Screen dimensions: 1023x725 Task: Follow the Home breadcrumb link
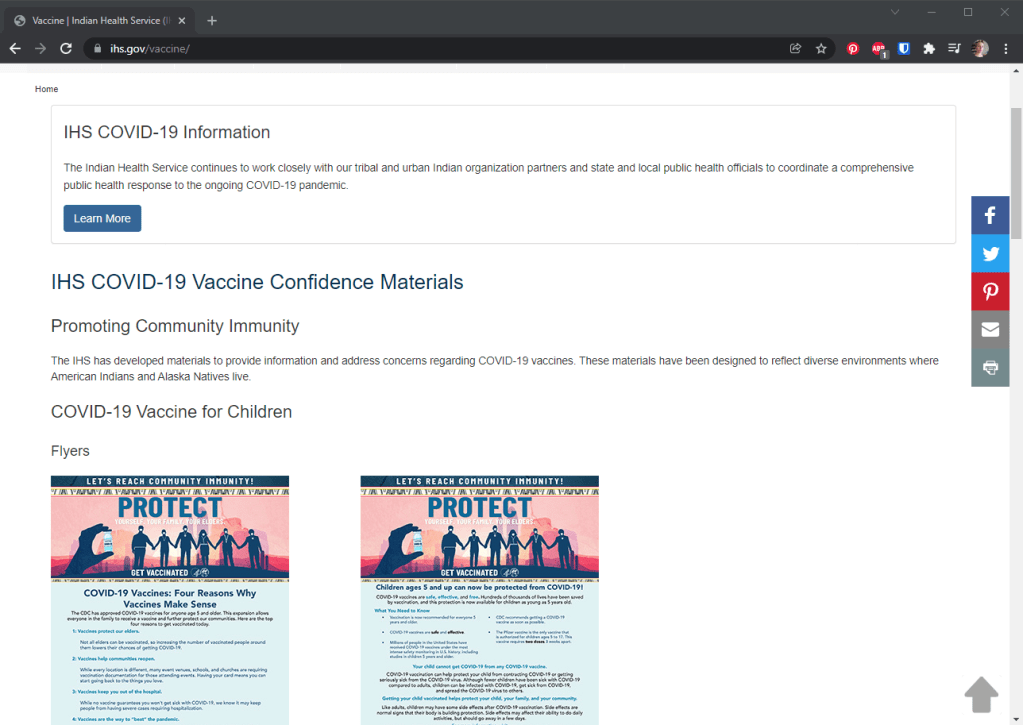coord(46,89)
